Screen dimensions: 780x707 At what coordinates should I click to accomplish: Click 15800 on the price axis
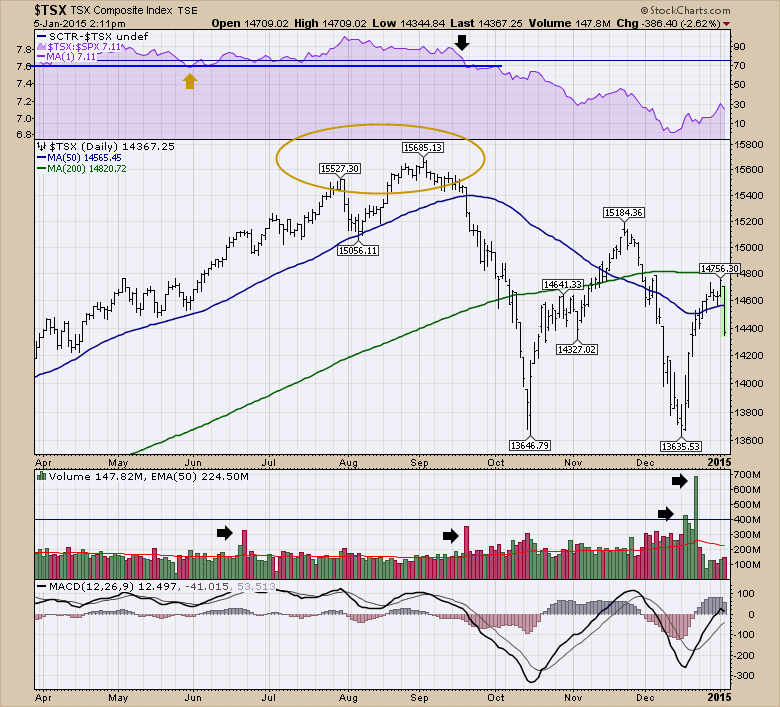coord(749,145)
